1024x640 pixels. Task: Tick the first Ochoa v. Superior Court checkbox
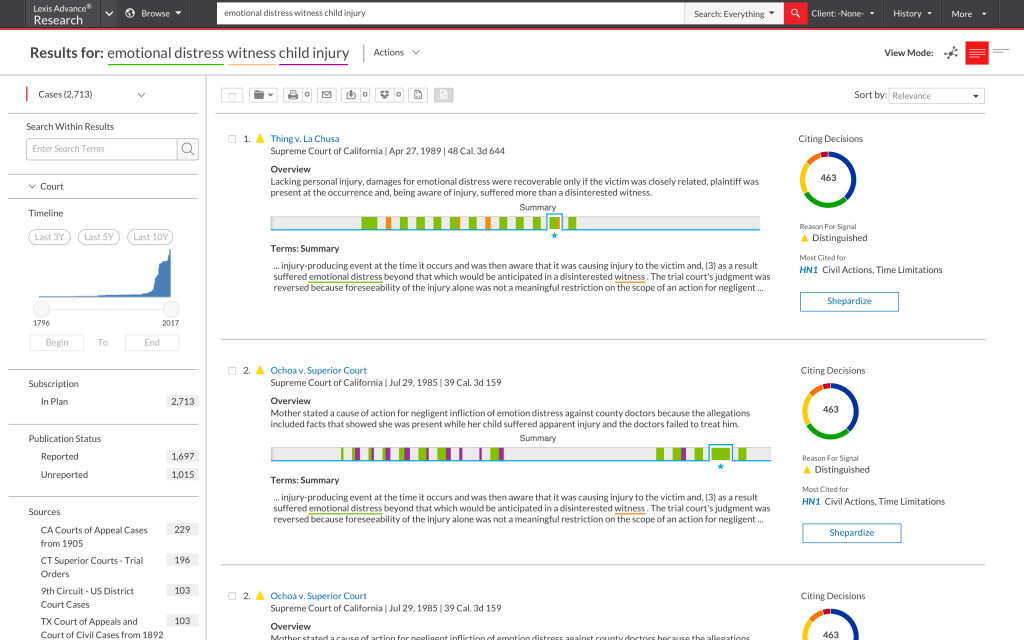point(232,371)
